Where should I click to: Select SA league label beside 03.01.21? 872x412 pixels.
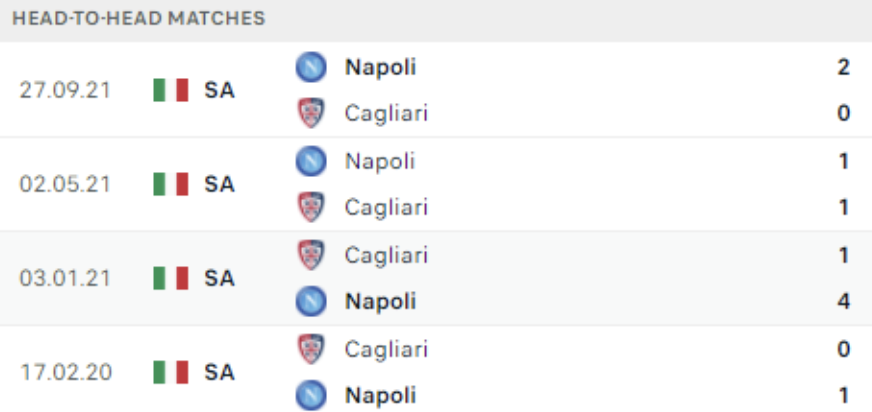point(219,278)
